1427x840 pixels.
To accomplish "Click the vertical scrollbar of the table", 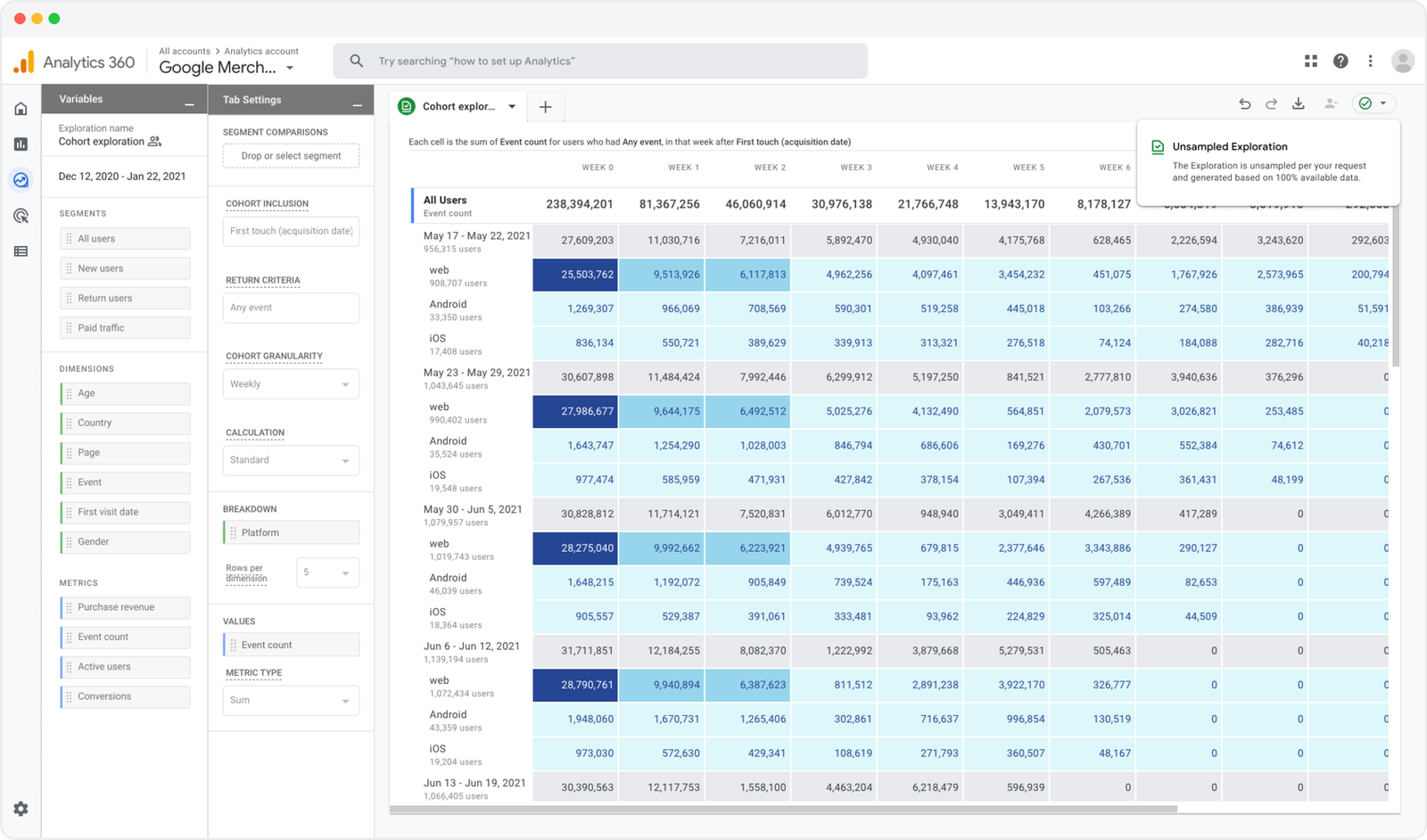I will point(1396,285).
